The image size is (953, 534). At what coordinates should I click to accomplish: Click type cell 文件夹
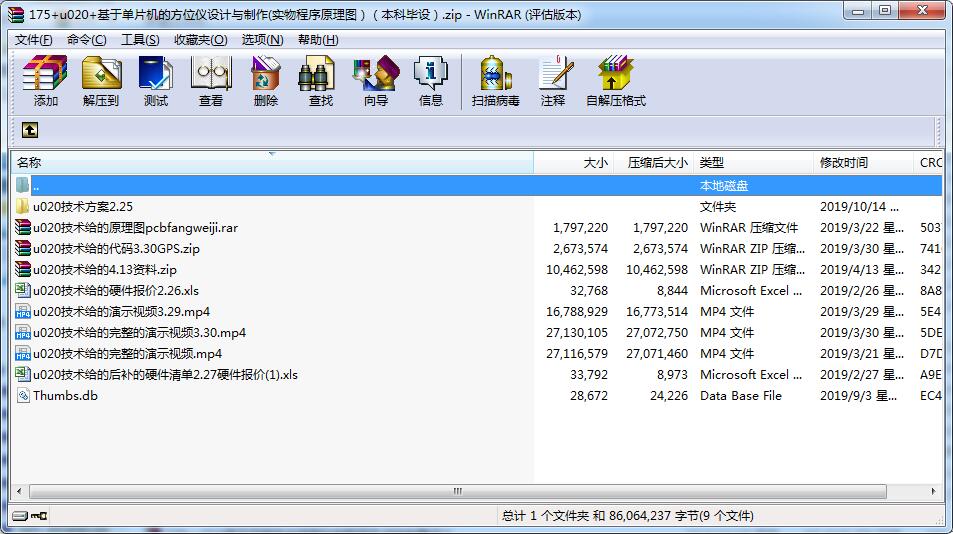pos(718,207)
